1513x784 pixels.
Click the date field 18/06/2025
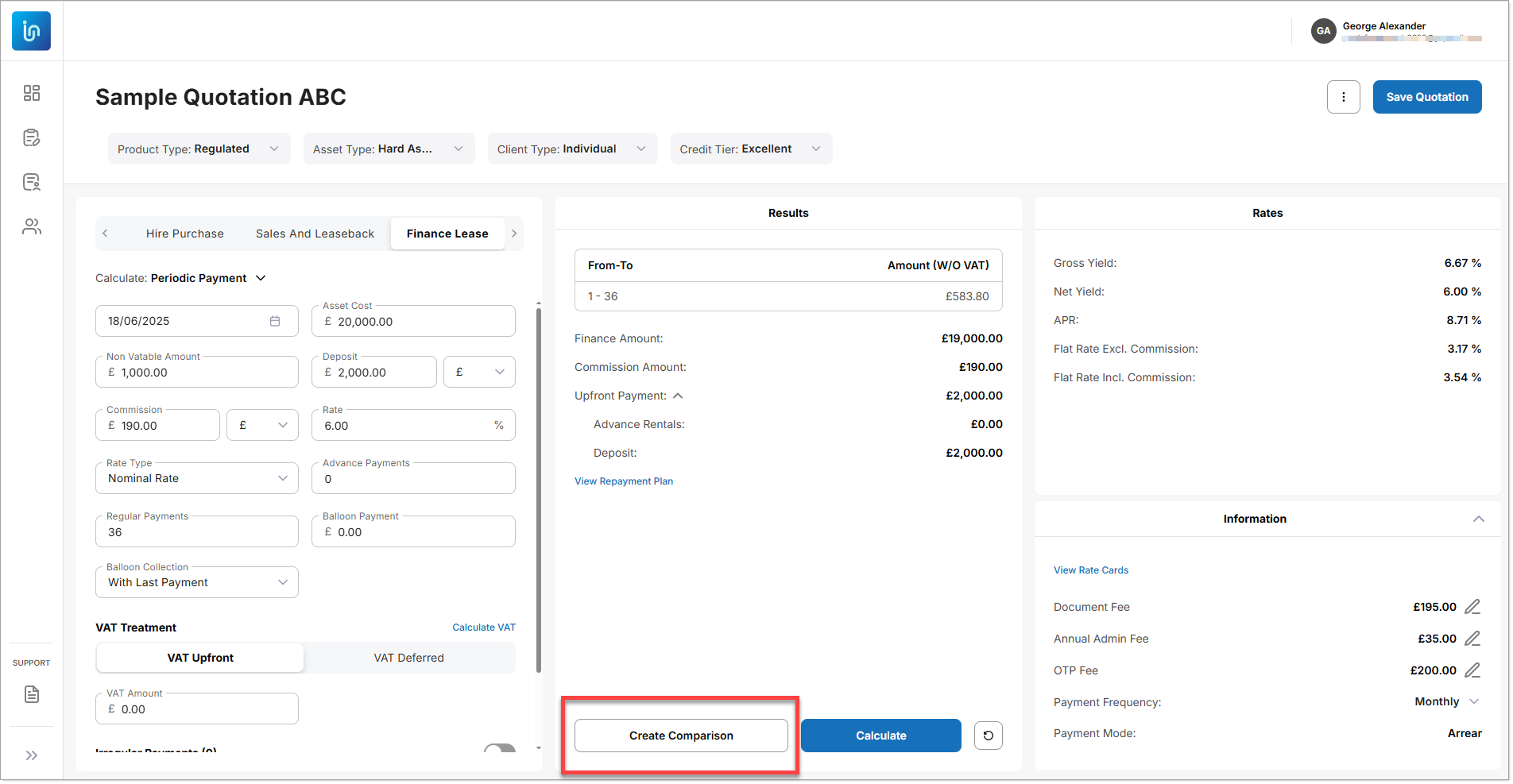pos(197,321)
